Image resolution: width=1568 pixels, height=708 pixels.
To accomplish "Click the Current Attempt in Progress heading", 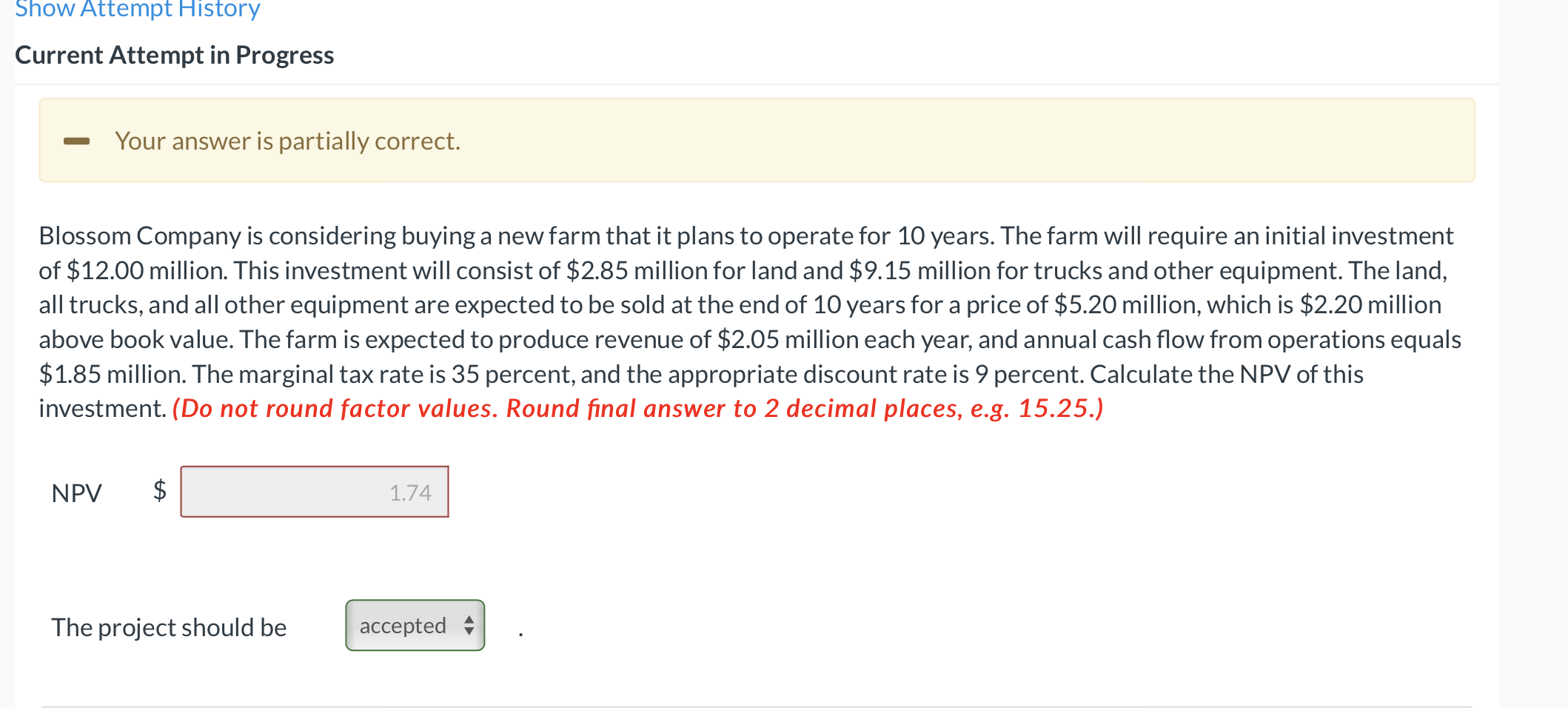I will (x=174, y=54).
